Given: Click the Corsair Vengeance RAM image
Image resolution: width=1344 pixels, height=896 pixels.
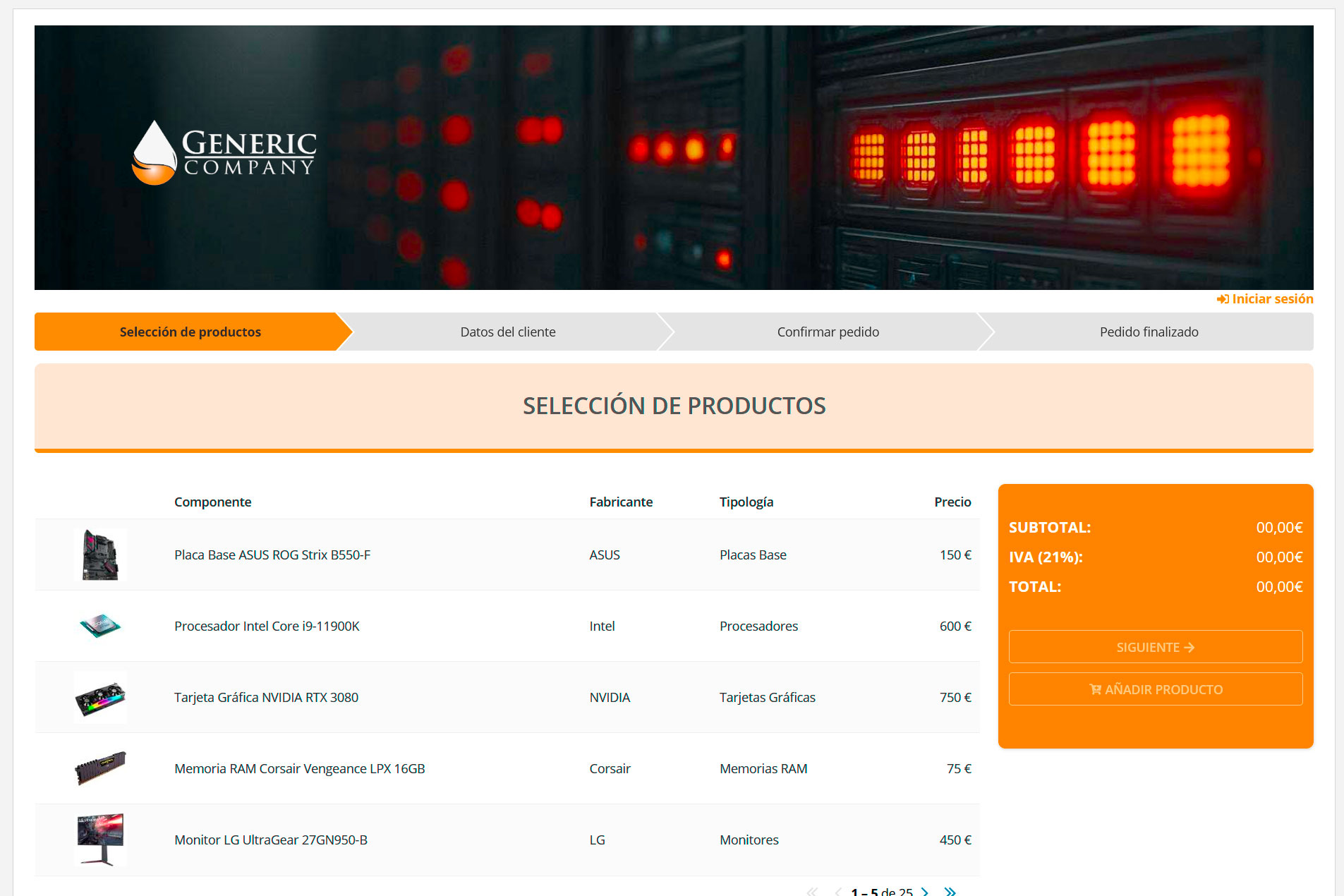Looking at the screenshot, I should coord(100,768).
